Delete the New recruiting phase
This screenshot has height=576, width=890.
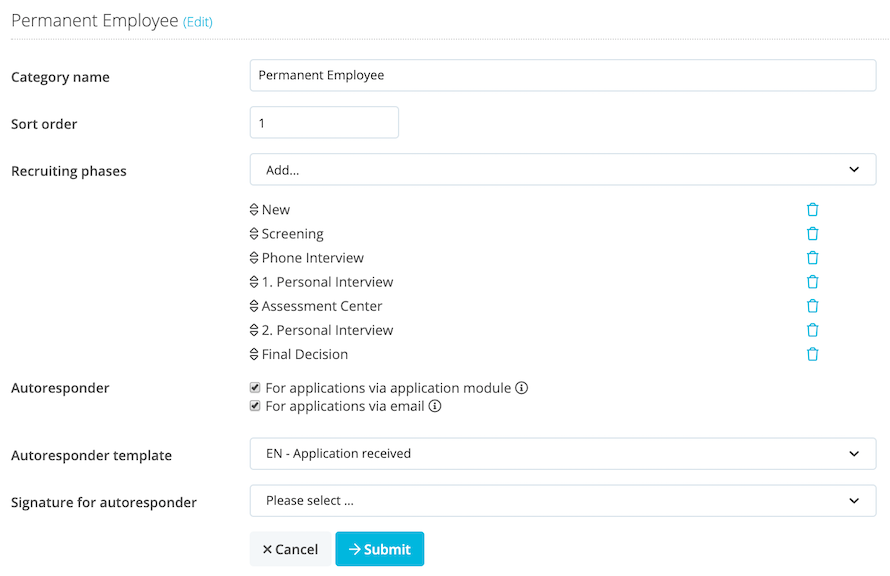(x=812, y=210)
